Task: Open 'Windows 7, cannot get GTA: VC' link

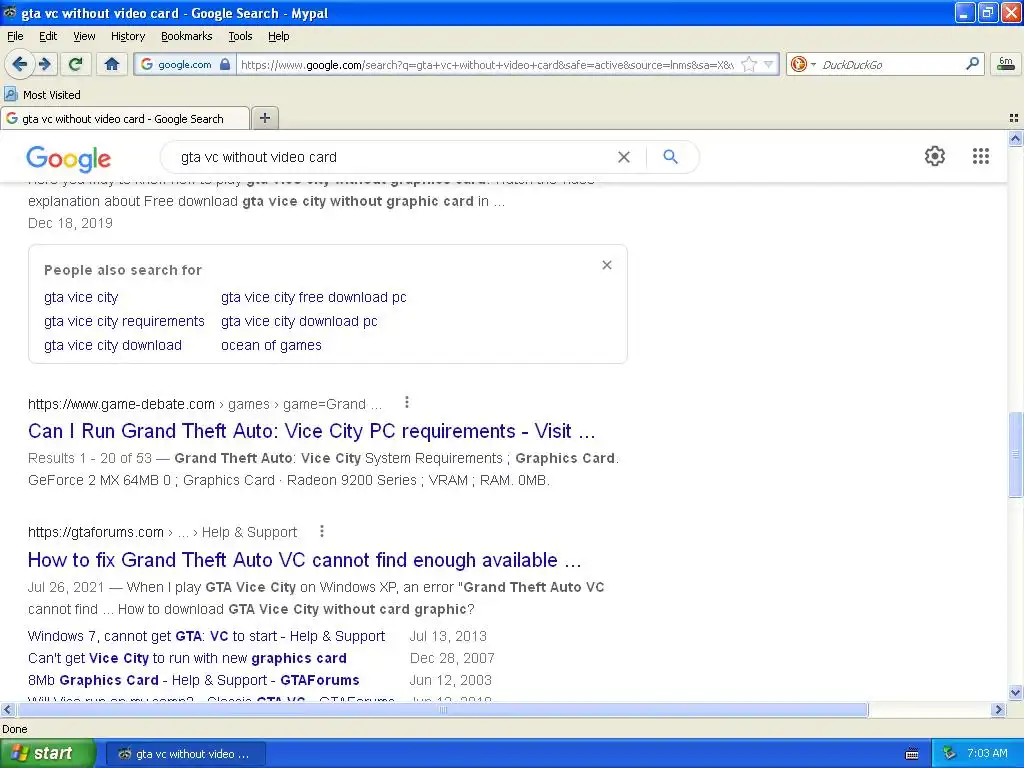Action: click(x=206, y=636)
